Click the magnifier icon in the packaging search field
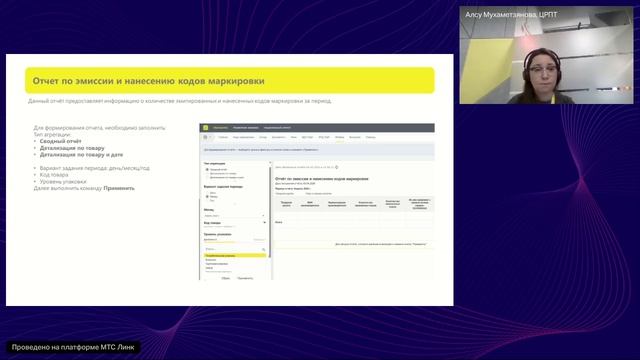This screenshot has height=360, width=640. pos(264,249)
